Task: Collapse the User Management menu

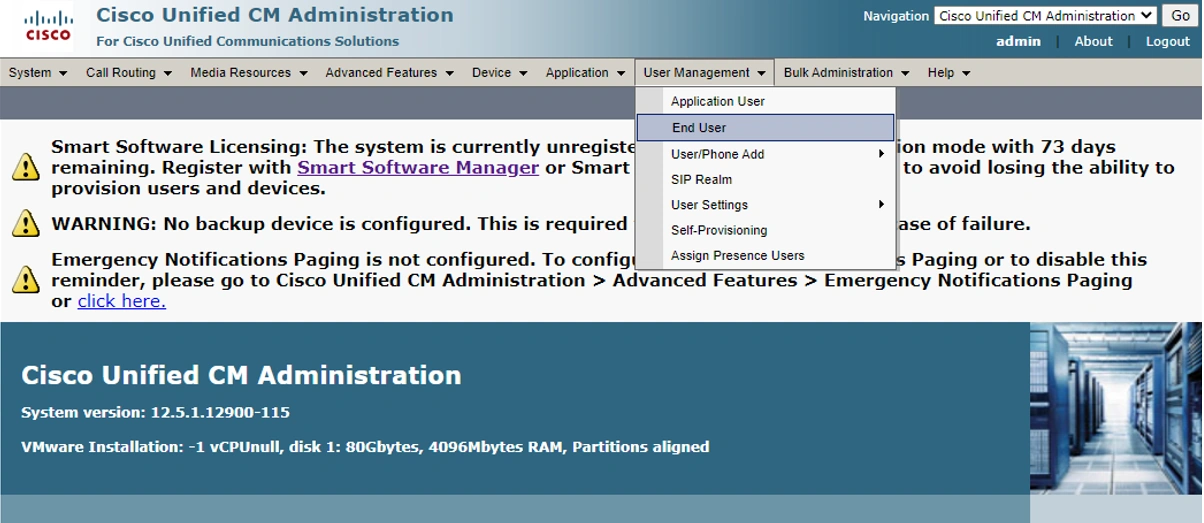Action: click(704, 73)
